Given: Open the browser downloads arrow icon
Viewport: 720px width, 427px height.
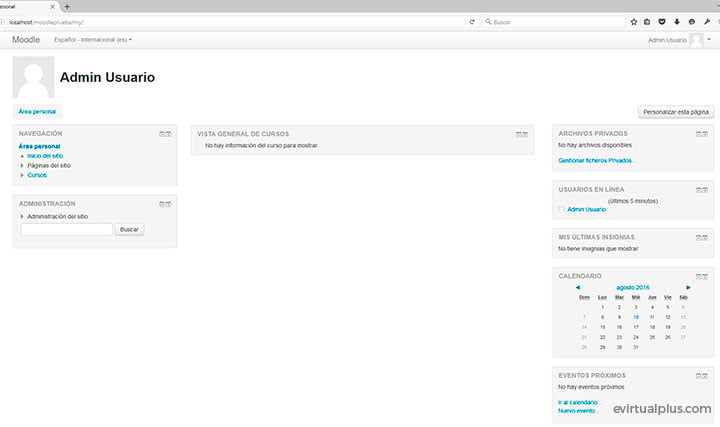Looking at the screenshot, I should click(676, 21).
